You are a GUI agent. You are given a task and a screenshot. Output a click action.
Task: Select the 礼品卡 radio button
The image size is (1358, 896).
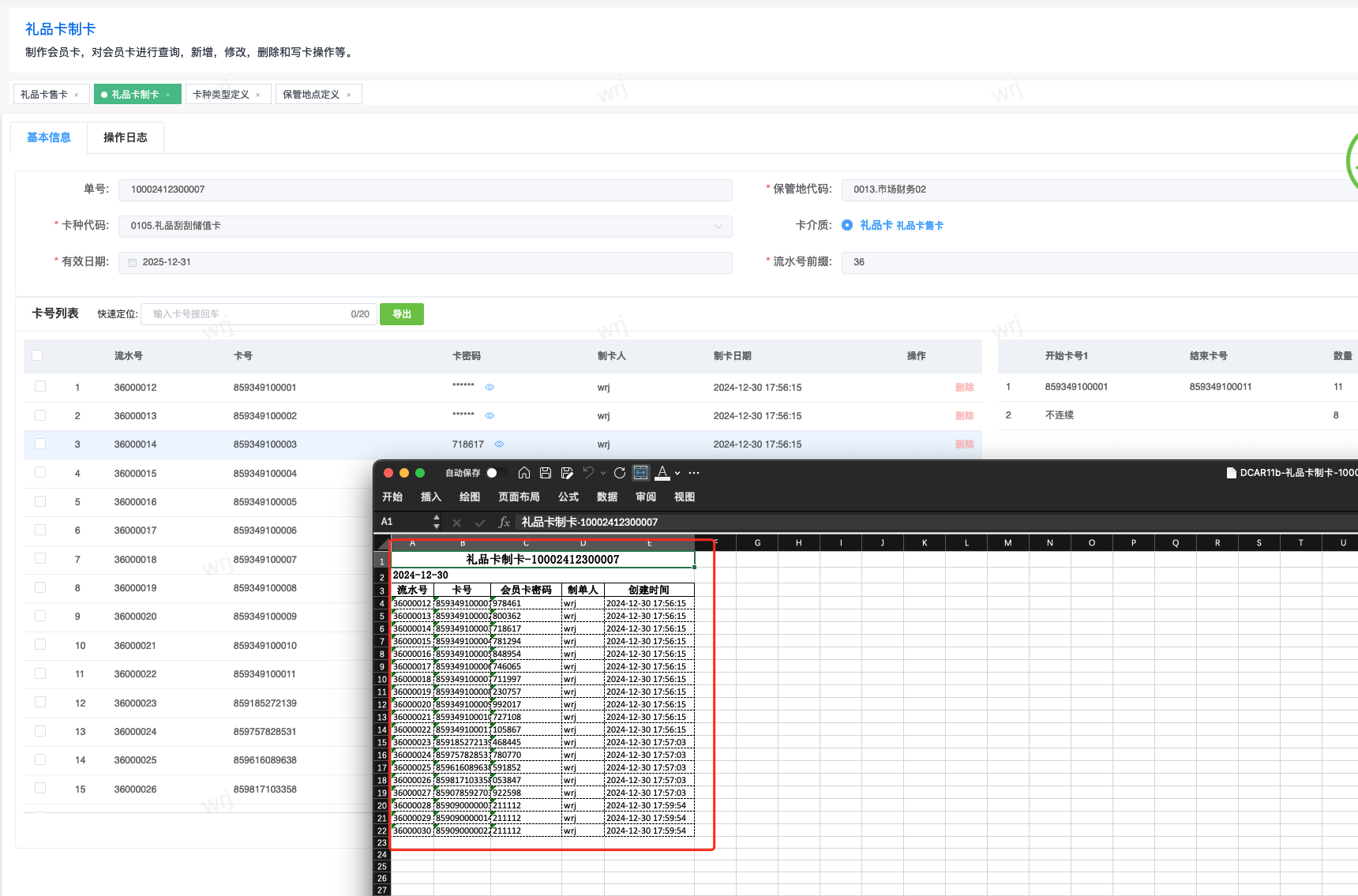tap(847, 225)
